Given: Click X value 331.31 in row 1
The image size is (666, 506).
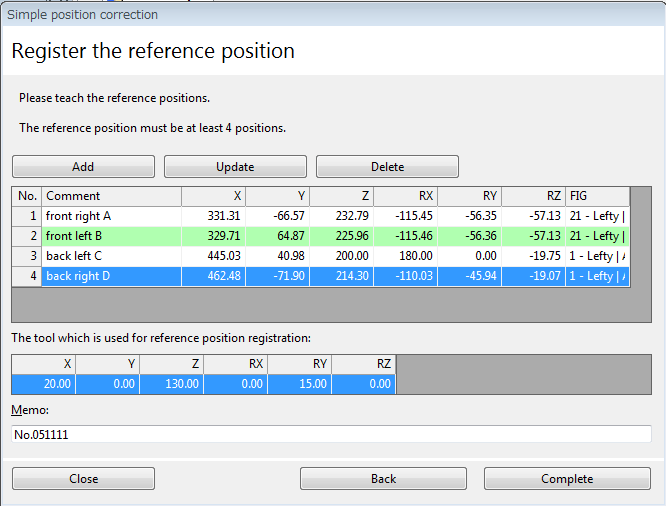Looking at the screenshot, I should 213,216.
